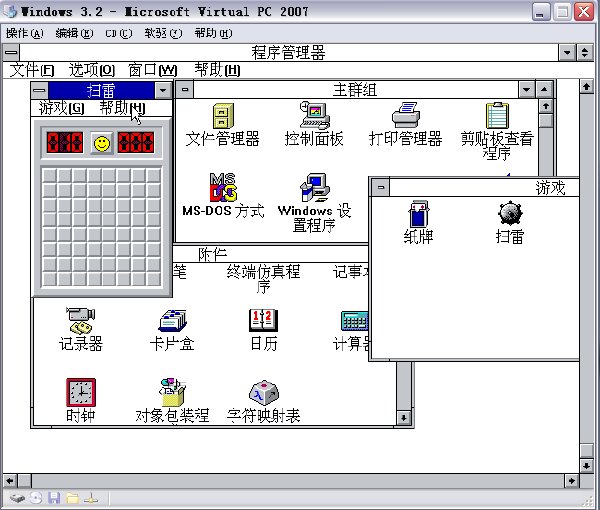Screen dimensions: 600x510
Task: Reveal top-left Minesweeper grid cell
Action: coord(49,175)
